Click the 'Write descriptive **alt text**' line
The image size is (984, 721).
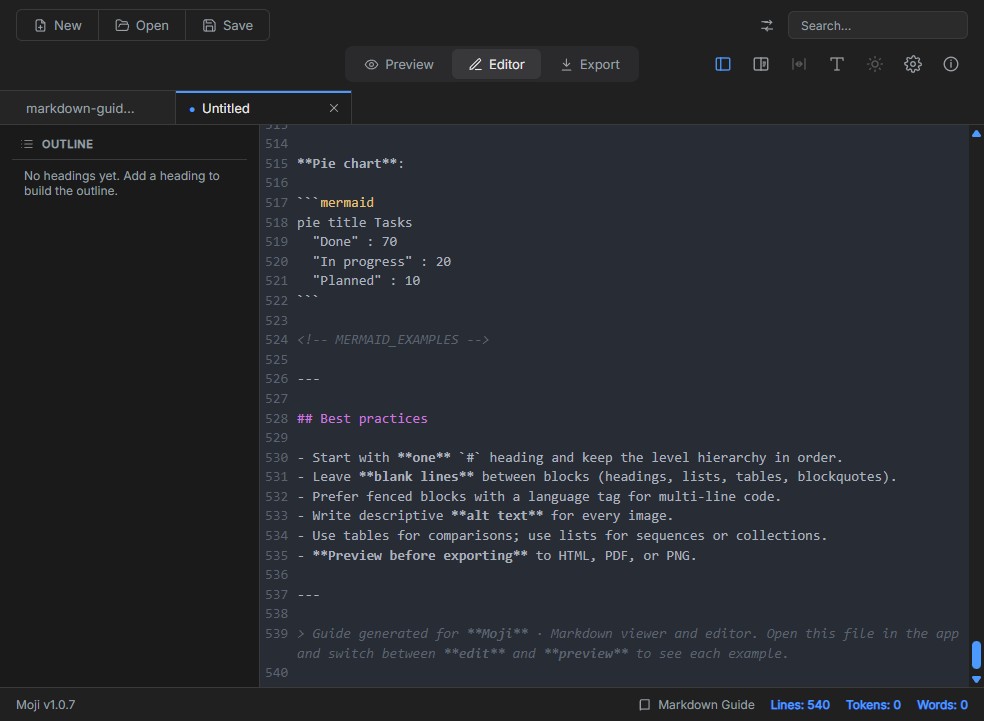coord(485,515)
